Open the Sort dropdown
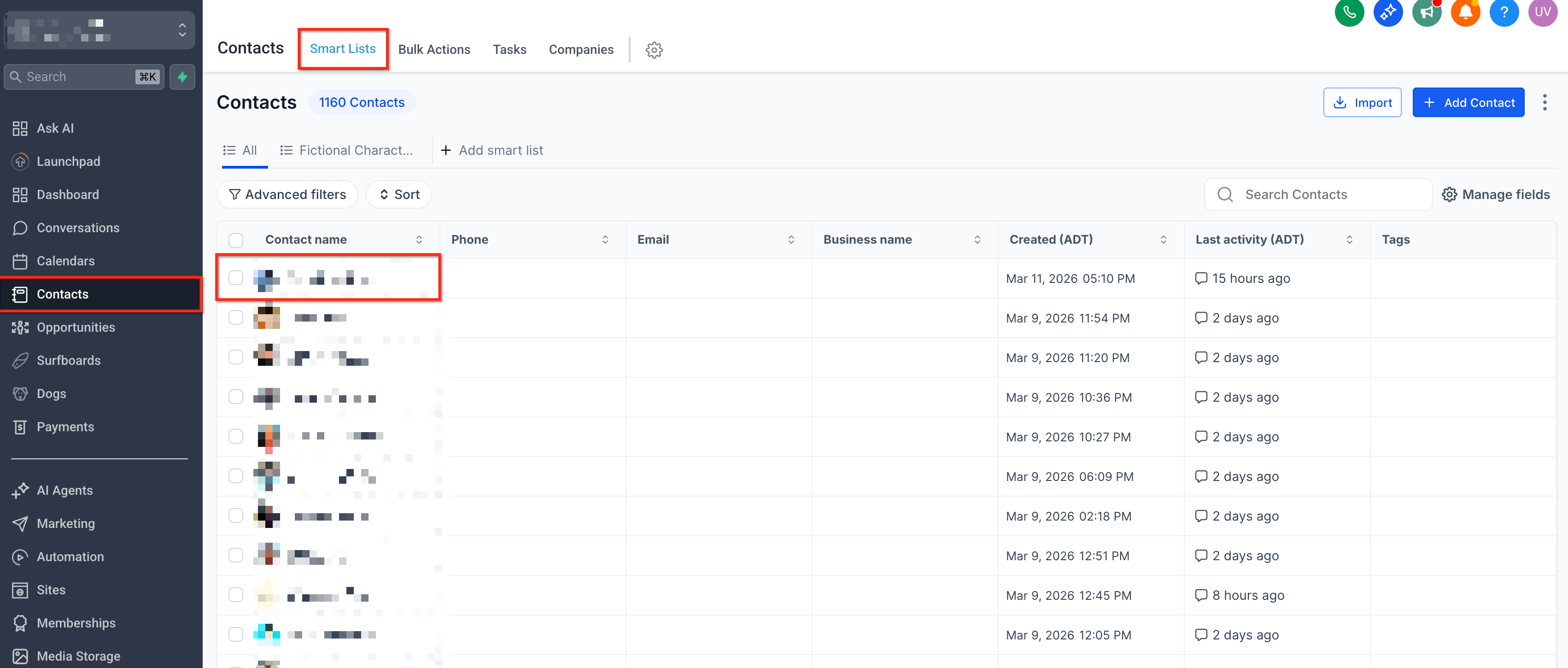This screenshot has width=1568, height=668. (399, 194)
